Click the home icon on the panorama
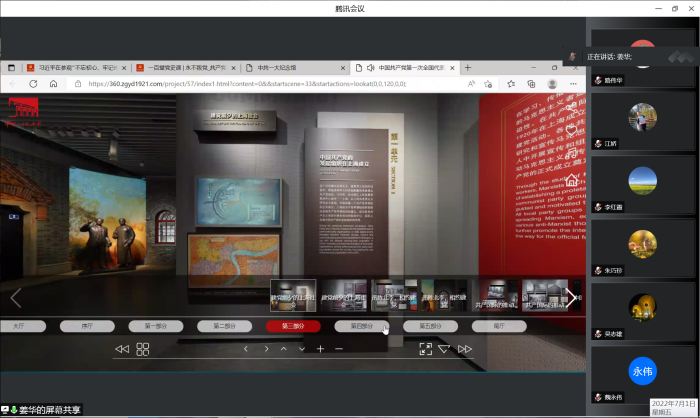The image size is (700, 418). [571, 180]
